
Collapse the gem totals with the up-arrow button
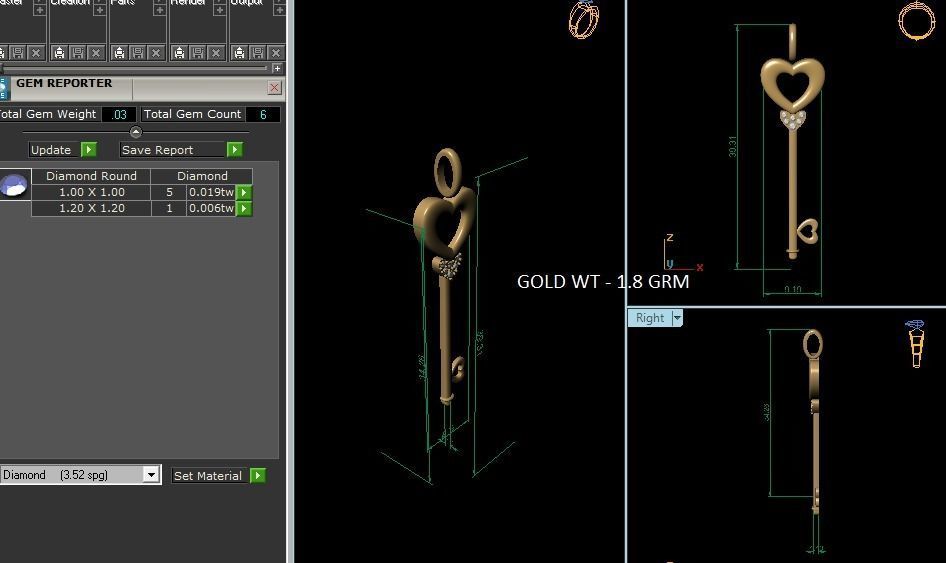[136, 132]
